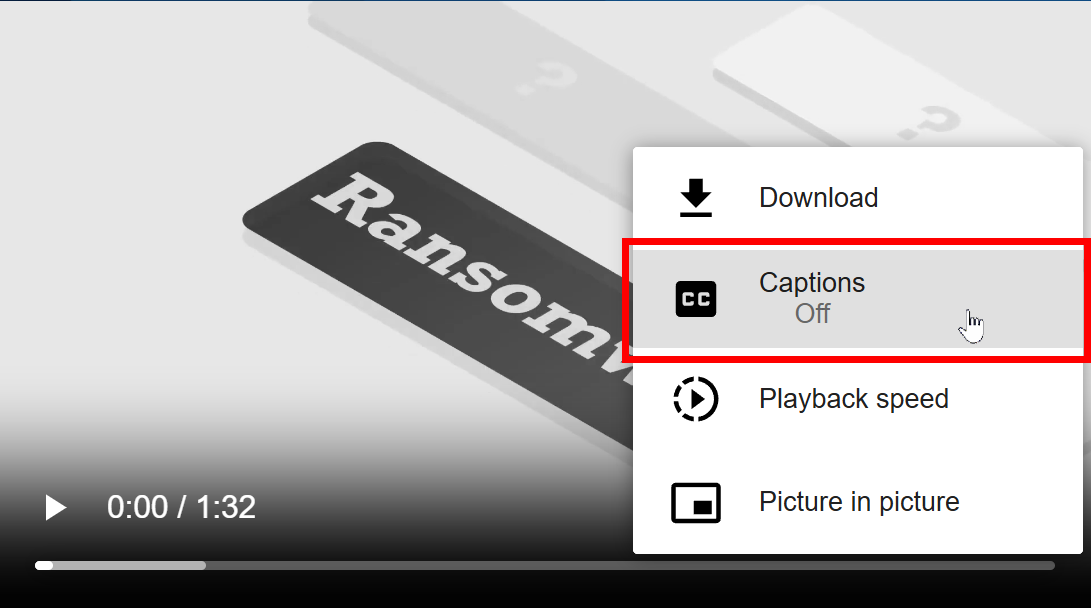This screenshot has width=1091, height=608.
Task: Click the highlighted Captions row near the cursor
Action: tap(857, 299)
